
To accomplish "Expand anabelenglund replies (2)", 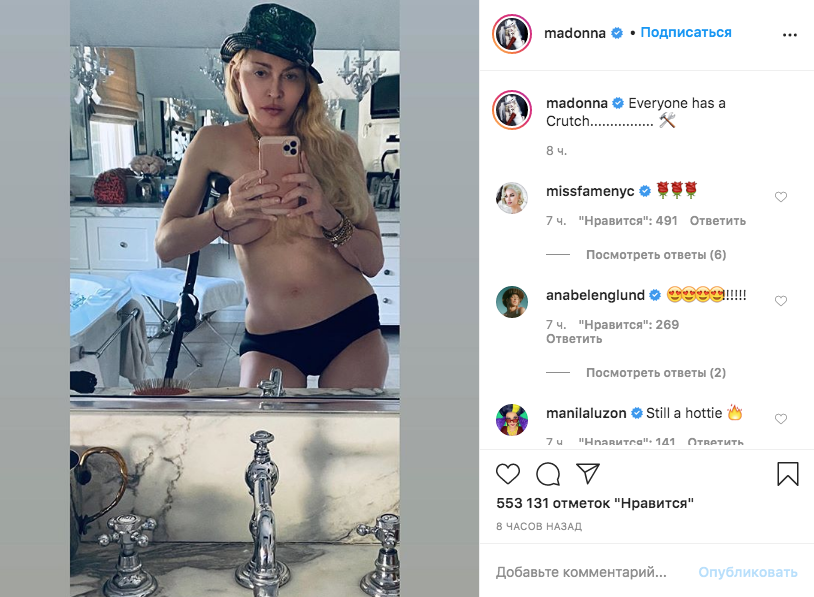I will point(656,373).
